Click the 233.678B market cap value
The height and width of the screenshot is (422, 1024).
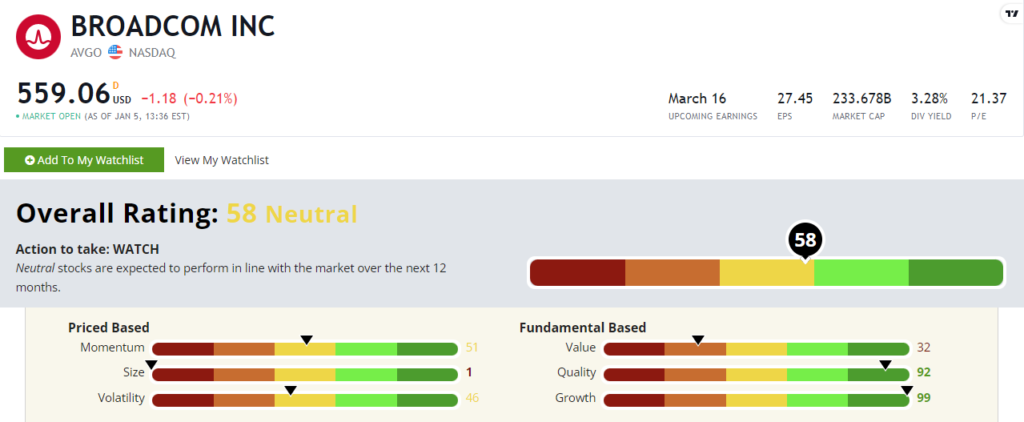pyautogui.click(x=862, y=99)
